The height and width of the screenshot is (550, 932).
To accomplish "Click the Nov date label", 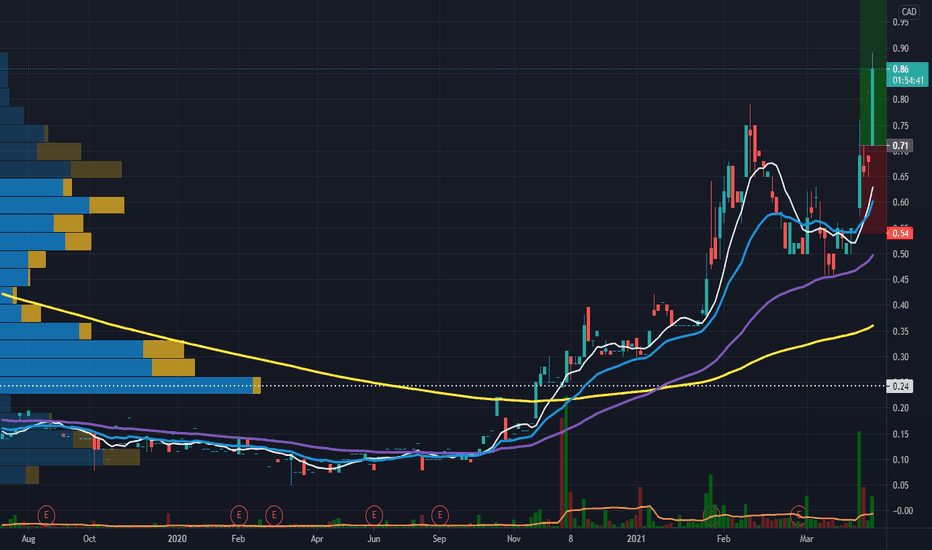I will [514, 539].
